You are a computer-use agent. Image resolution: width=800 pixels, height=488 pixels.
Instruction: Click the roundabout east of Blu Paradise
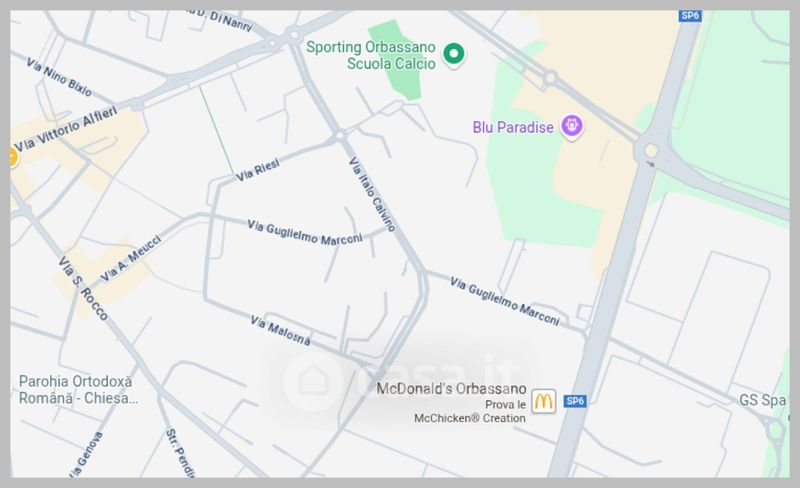(651, 151)
